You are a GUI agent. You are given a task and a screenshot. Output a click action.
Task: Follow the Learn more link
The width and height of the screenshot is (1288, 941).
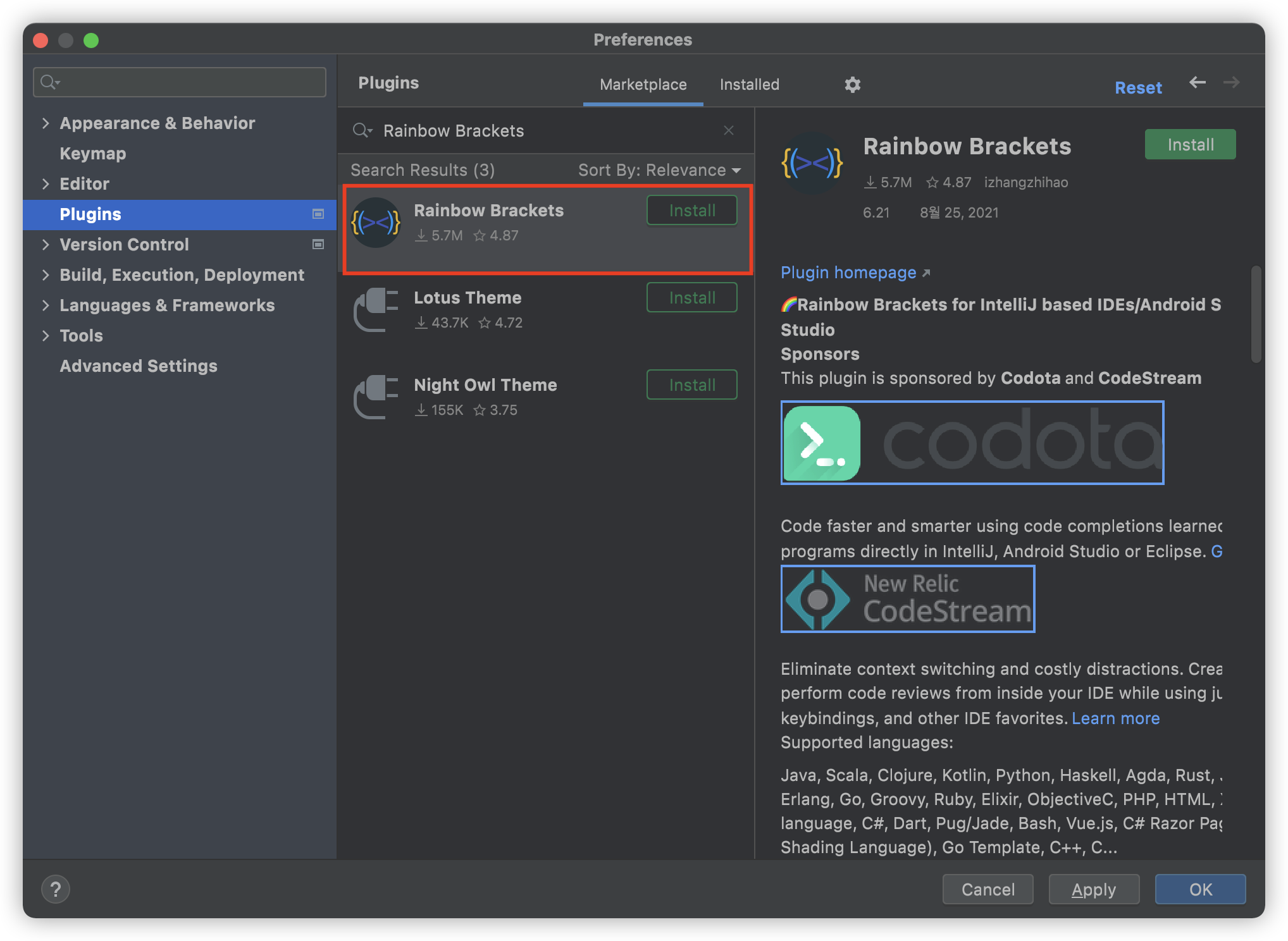coord(1115,718)
